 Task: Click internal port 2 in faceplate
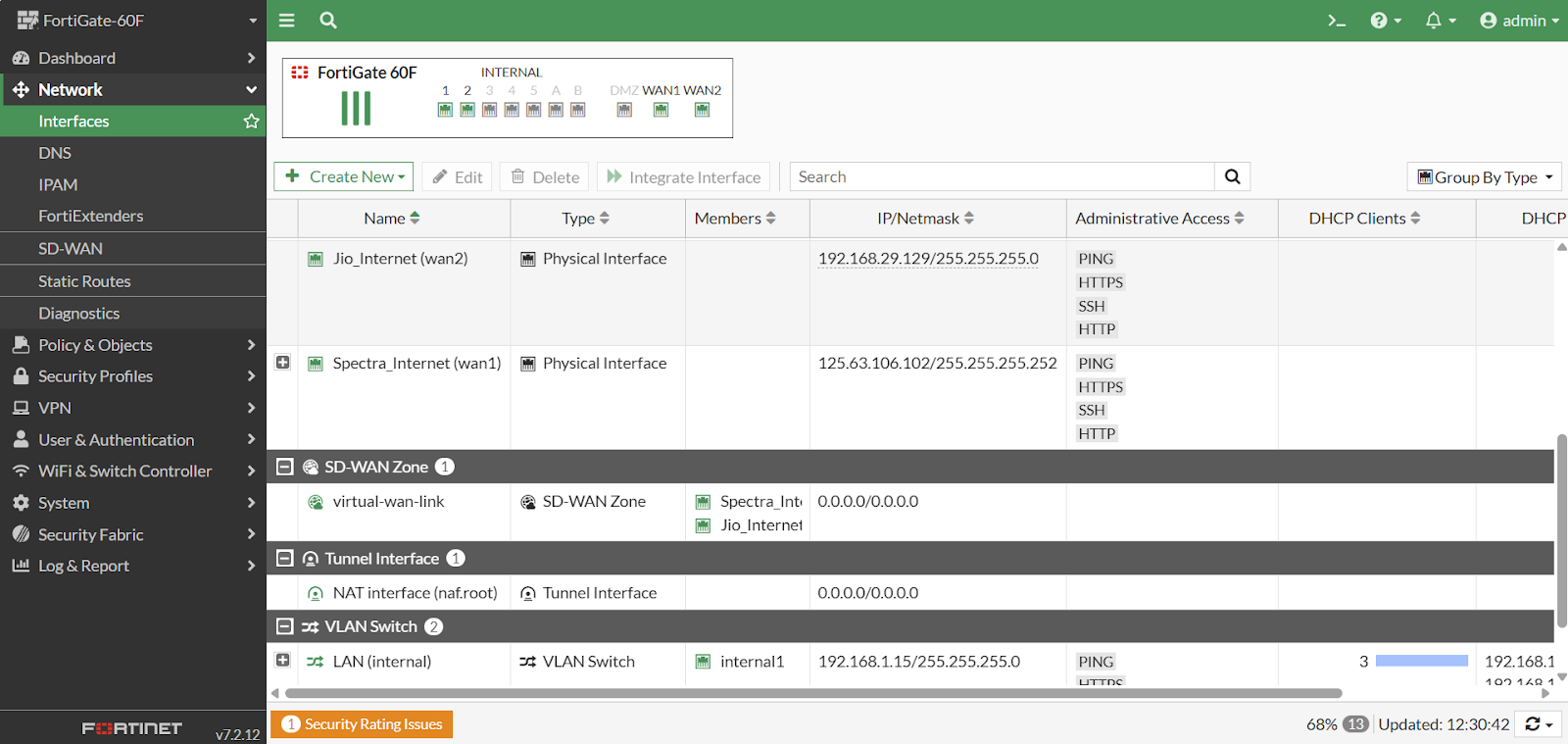pyautogui.click(x=467, y=110)
